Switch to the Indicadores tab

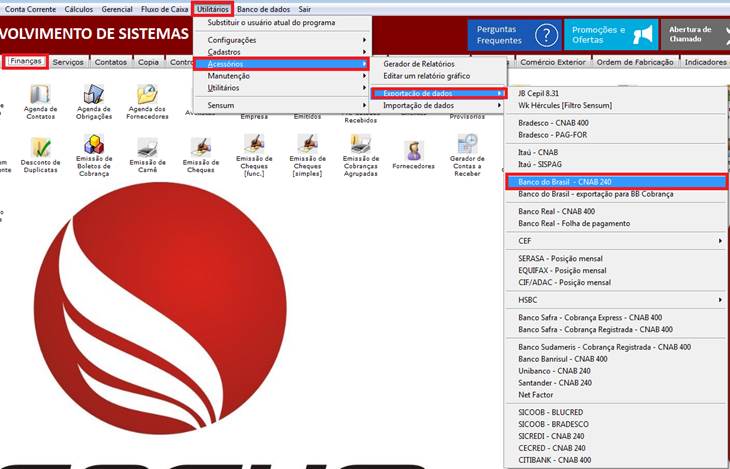705,62
